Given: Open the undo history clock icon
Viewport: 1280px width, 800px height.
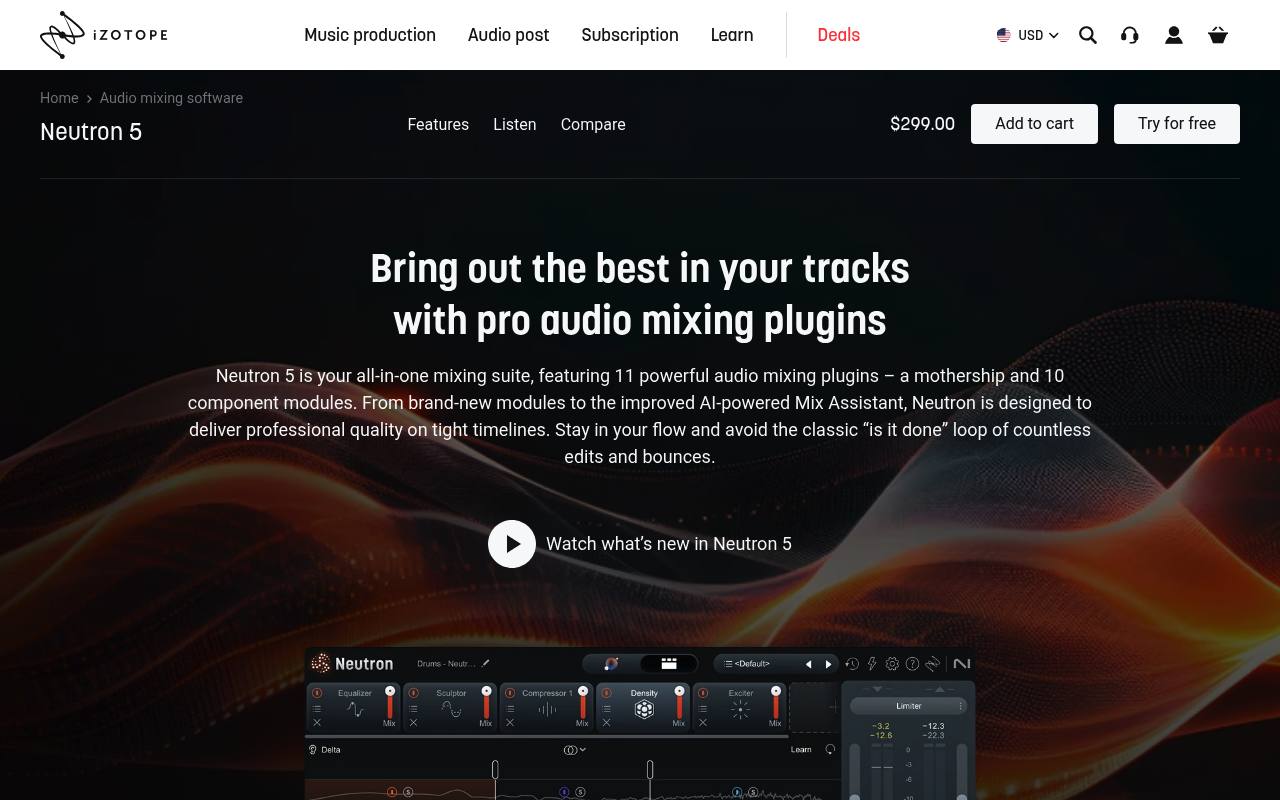Looking at the screenshot, I should 852,664.
